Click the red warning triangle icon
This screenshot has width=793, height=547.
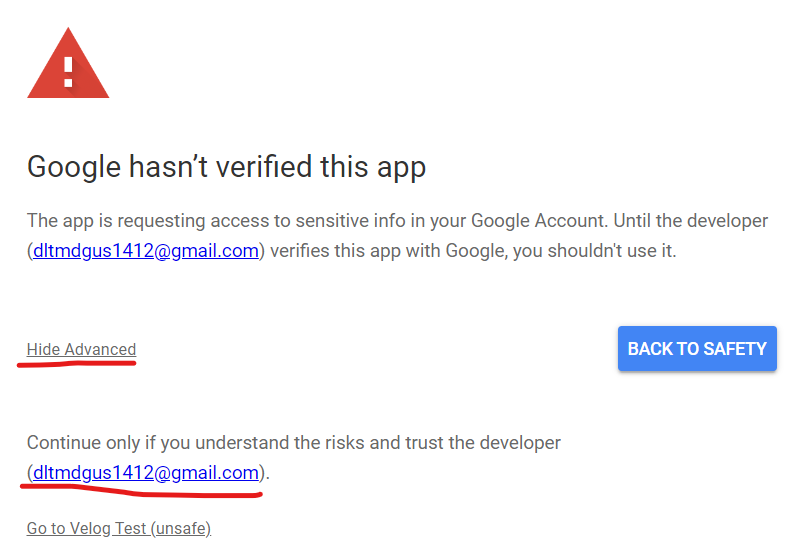tap(68, 63)
